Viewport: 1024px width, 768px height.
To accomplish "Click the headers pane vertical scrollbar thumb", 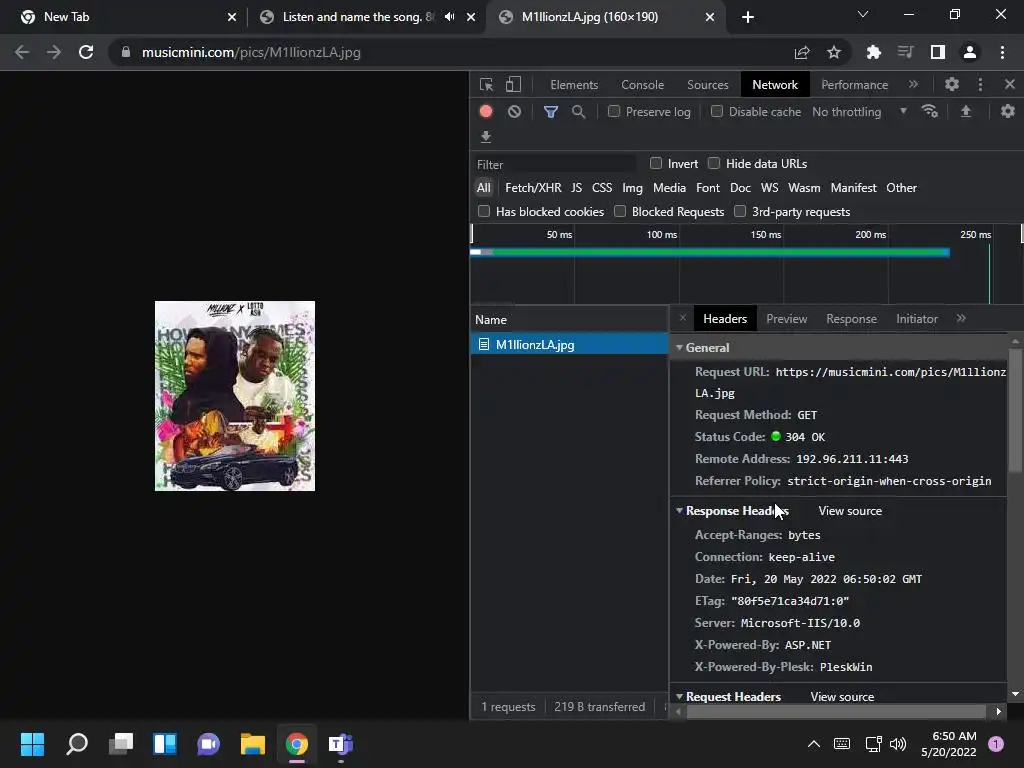I will coord(1014,409).
